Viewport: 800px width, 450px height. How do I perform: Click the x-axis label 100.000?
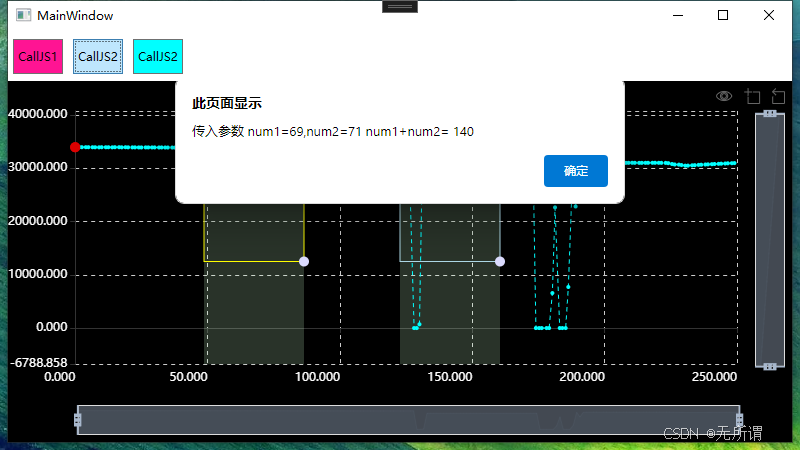point(317,377)
